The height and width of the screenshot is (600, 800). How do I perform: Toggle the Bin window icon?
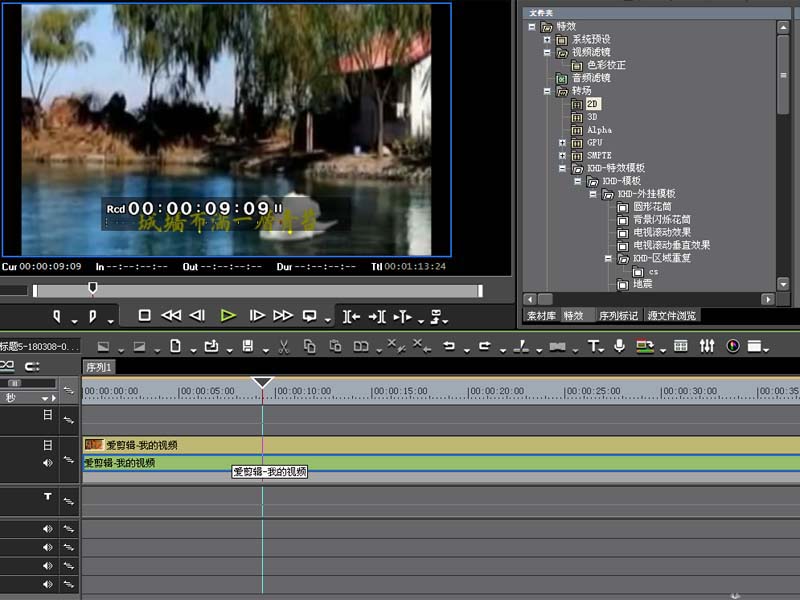point(681,346)
